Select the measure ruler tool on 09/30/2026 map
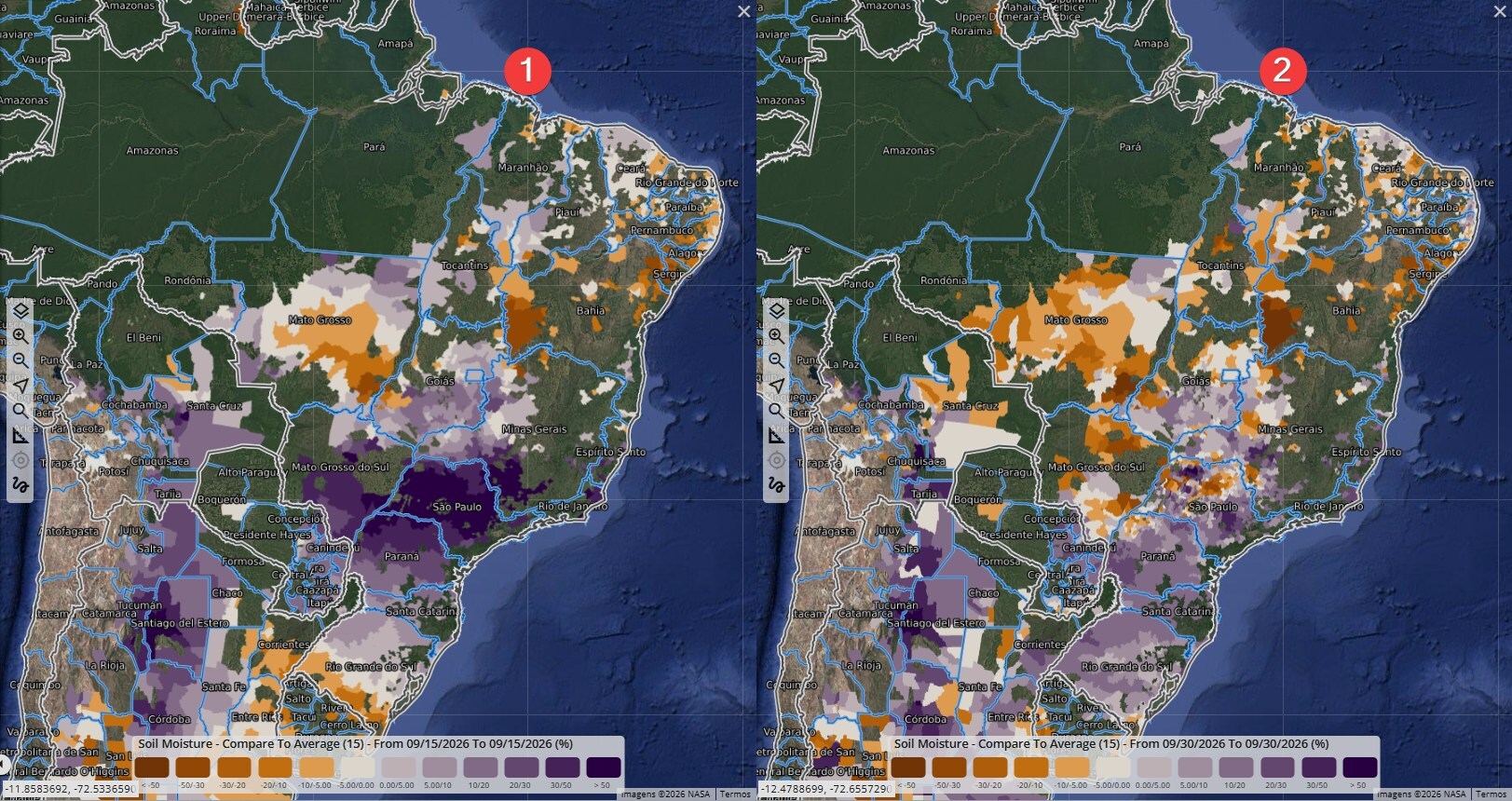Viewport: 1512px width, 801px height. (x=776, y=435)
